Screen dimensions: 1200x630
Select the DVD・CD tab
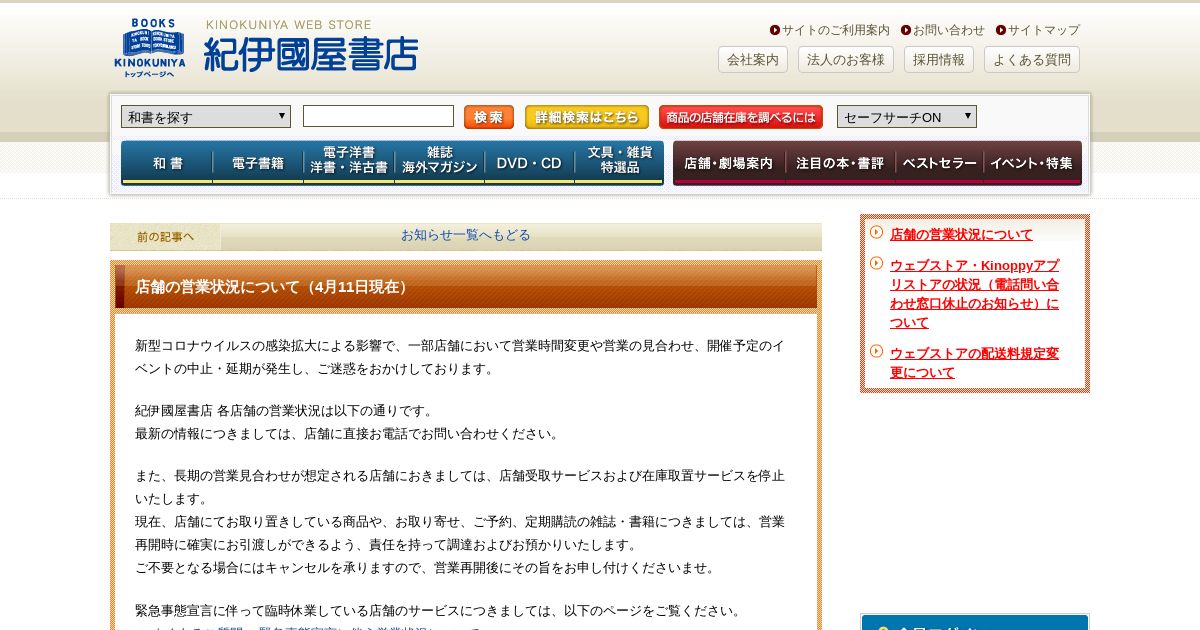530,163
